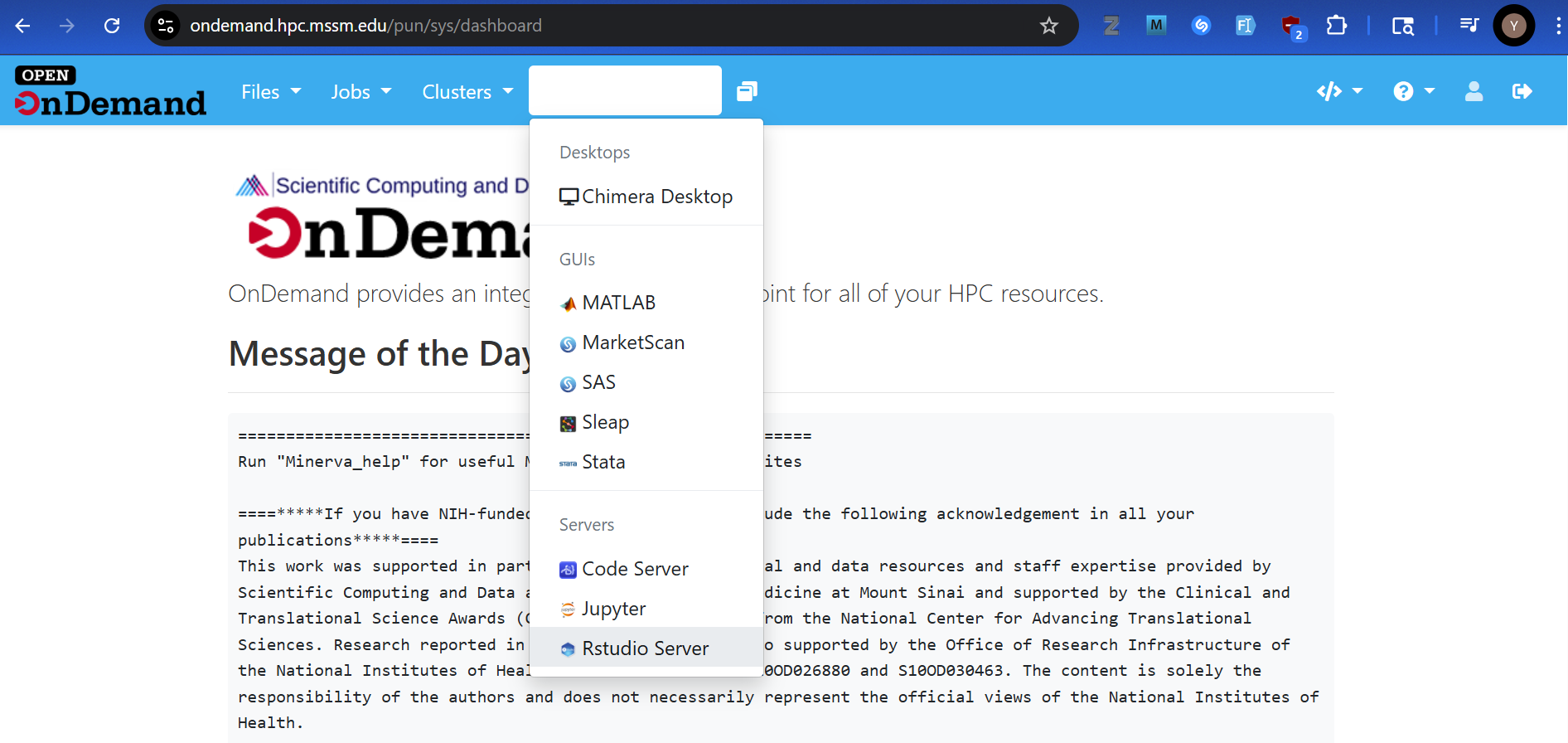Open the Chrome profile avatar Y

[x=1514, y=26]
